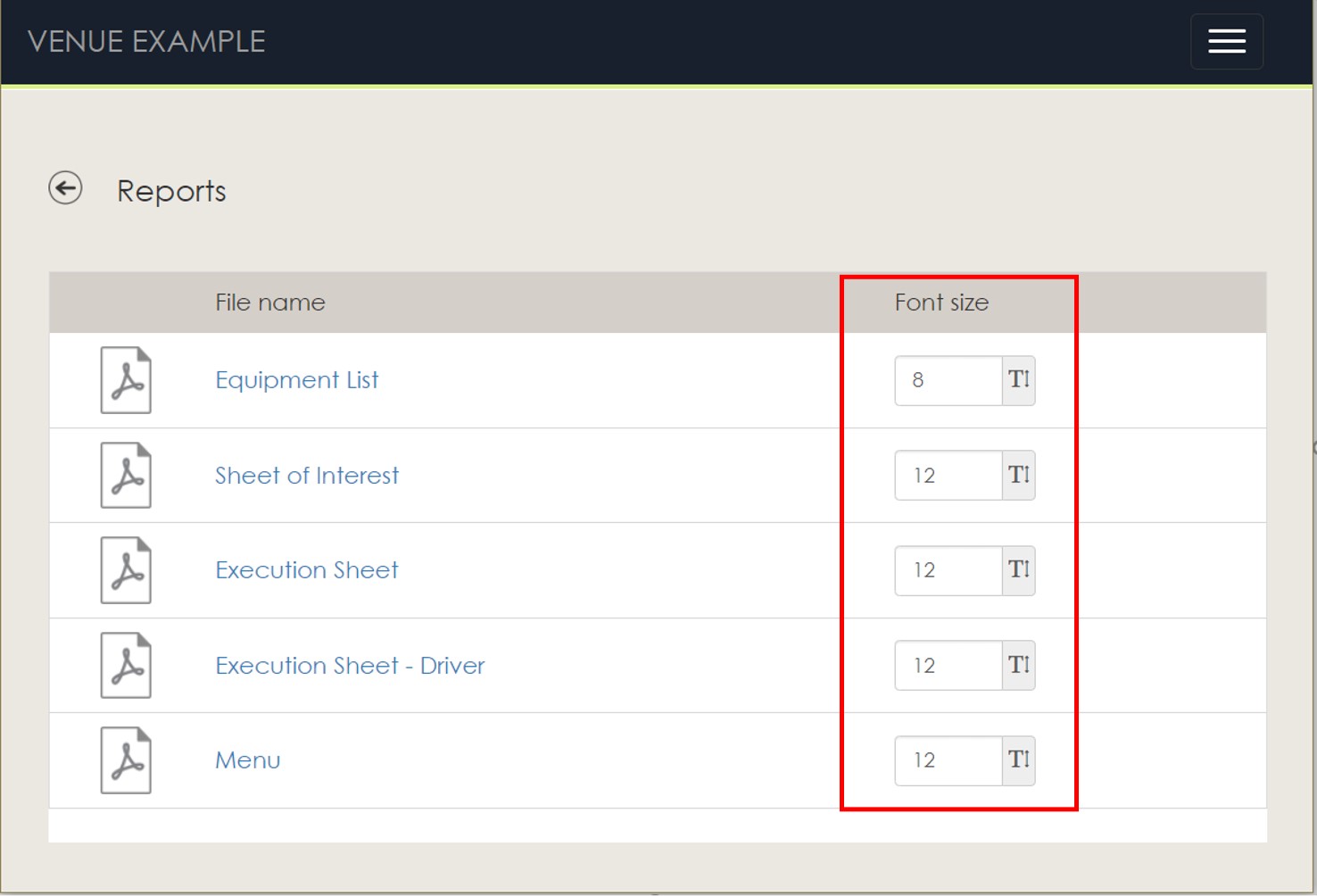Screen dimensions: 1317x896
Task: Click the PDF icon for Menu
Action: [x=126, y=760]
